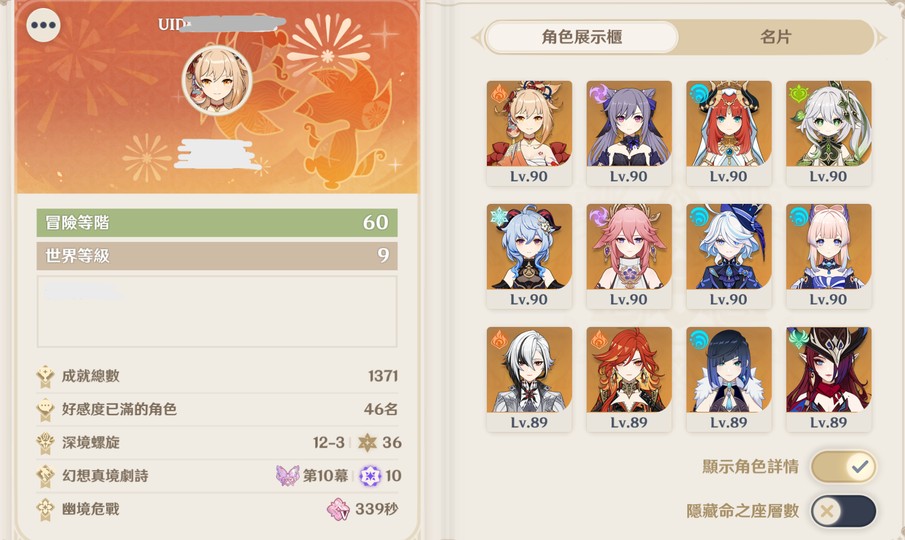Open the 幽境危戰 mode icon
905x540 pixels.
(45, 509)
